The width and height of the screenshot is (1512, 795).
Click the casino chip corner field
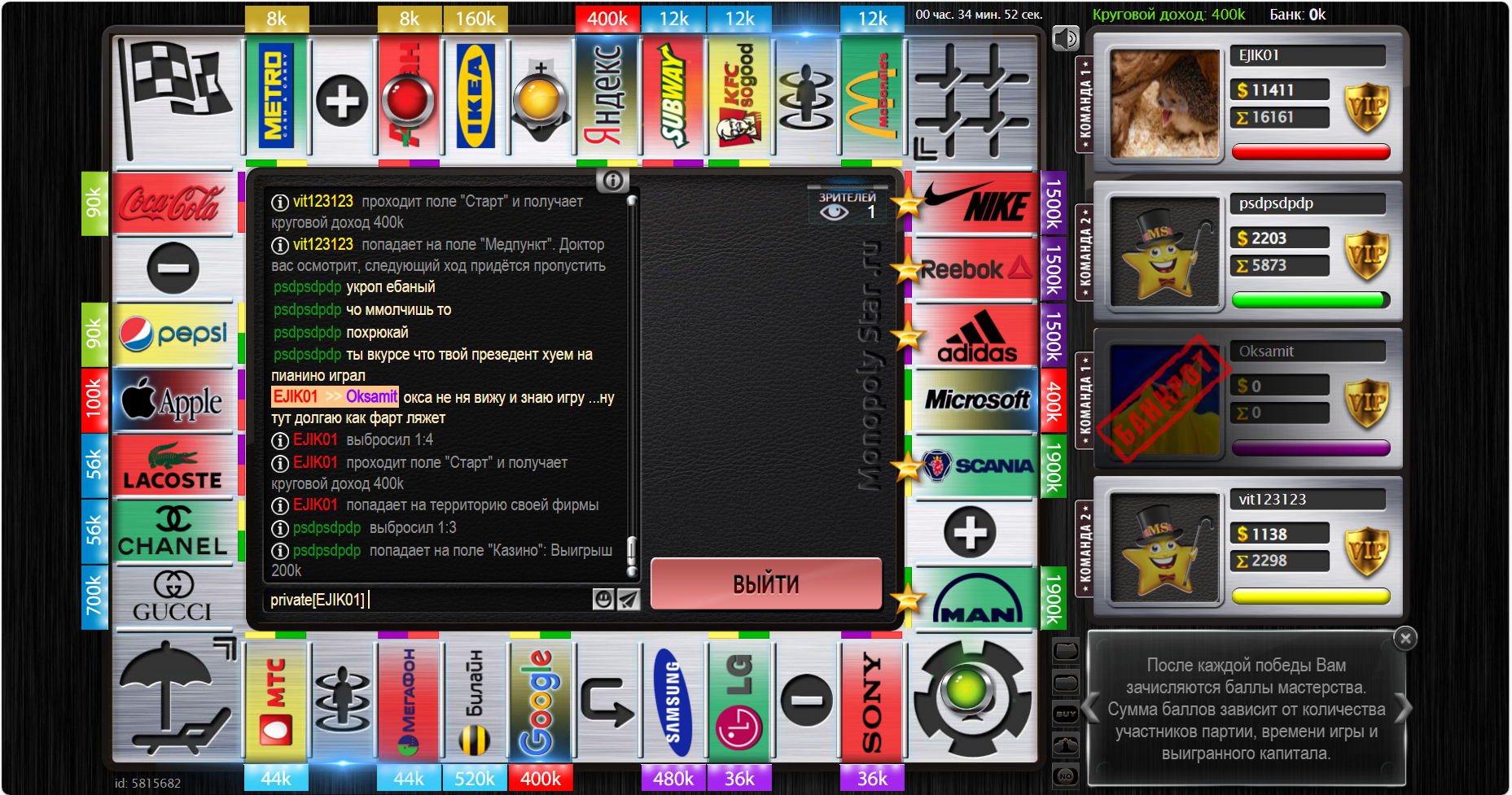[973, 700]
